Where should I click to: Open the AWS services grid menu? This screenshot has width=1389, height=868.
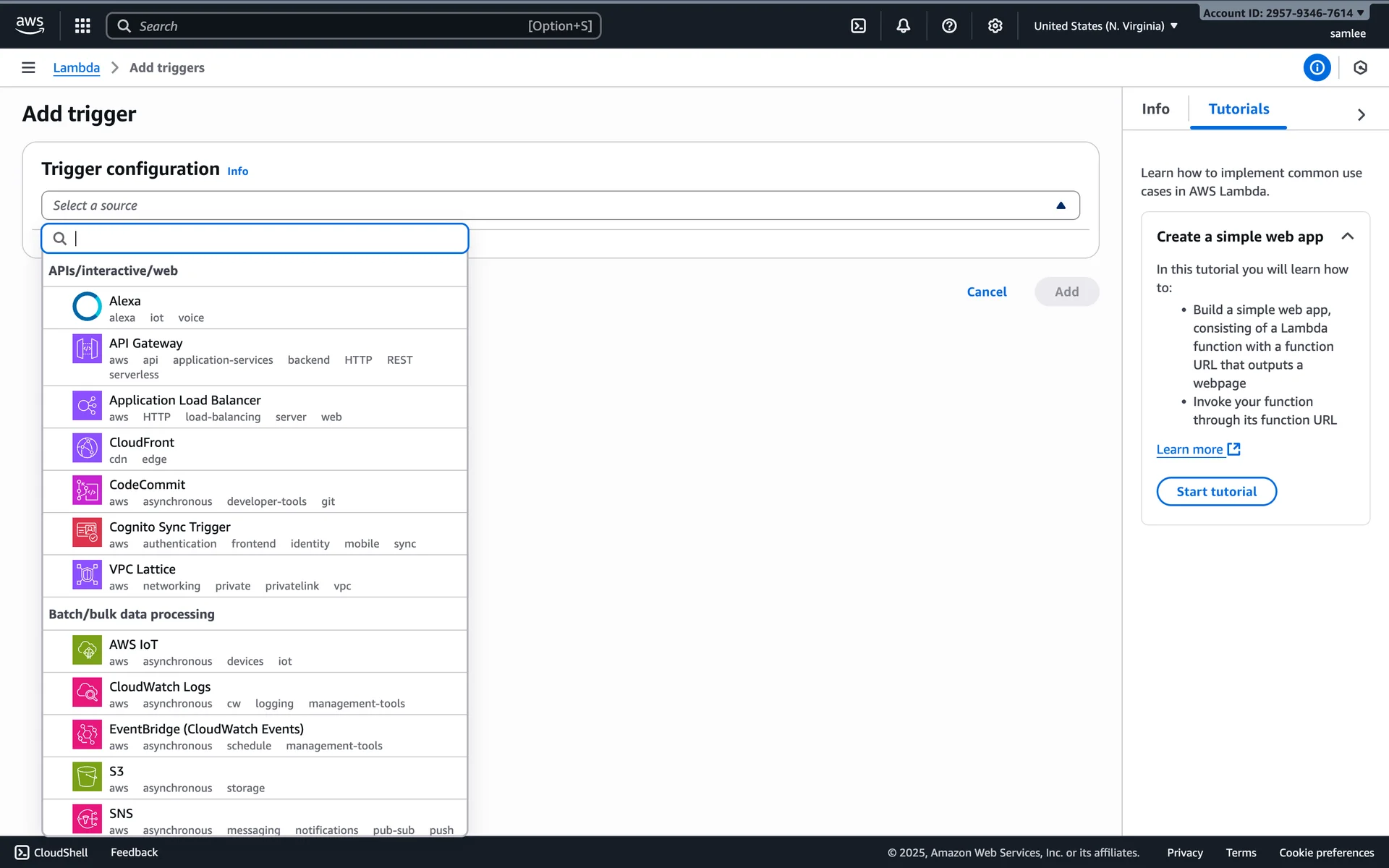[x=82, y=26]
